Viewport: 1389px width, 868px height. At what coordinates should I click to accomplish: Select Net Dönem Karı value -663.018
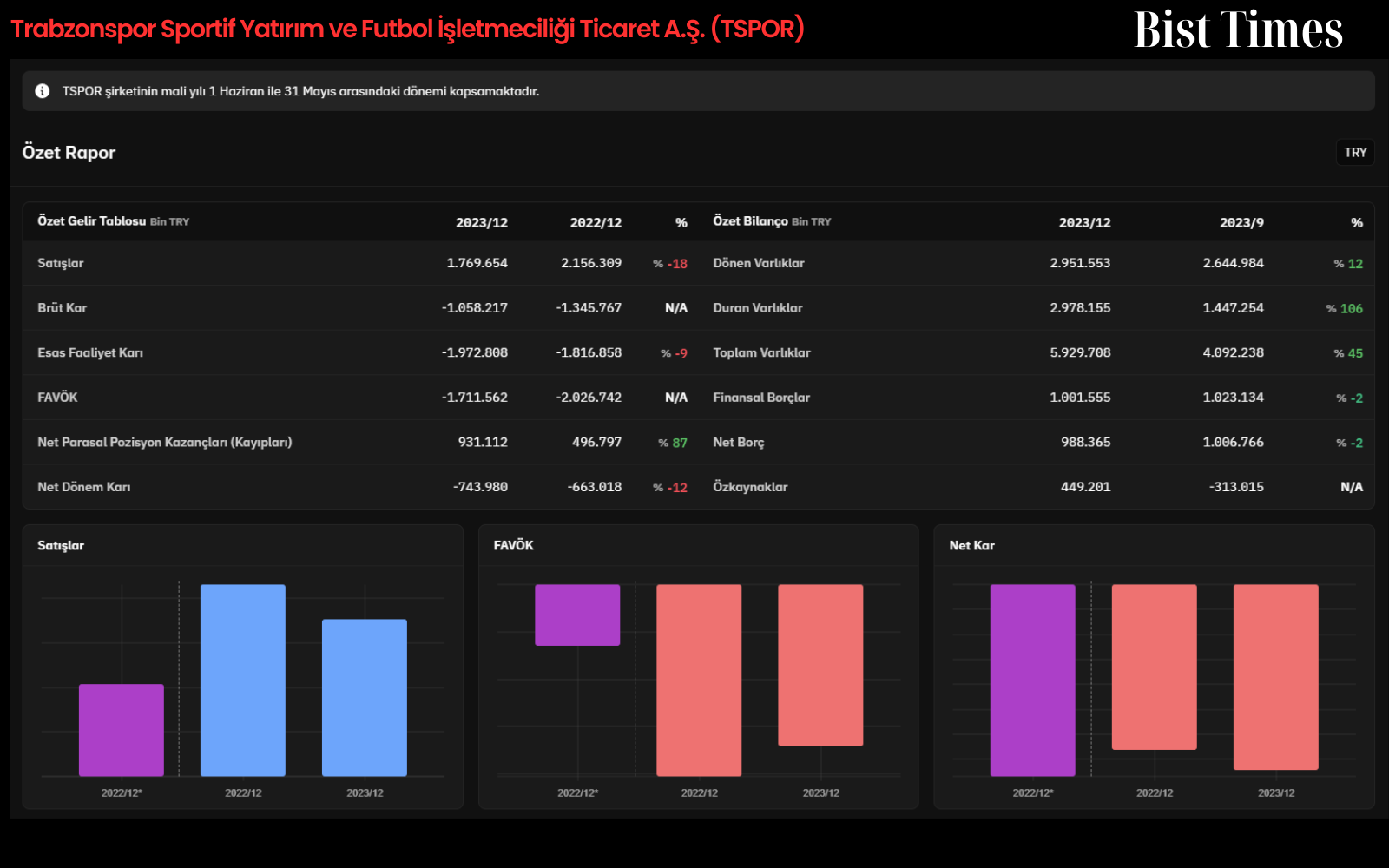pyautogui.click(x=594, y=487)
